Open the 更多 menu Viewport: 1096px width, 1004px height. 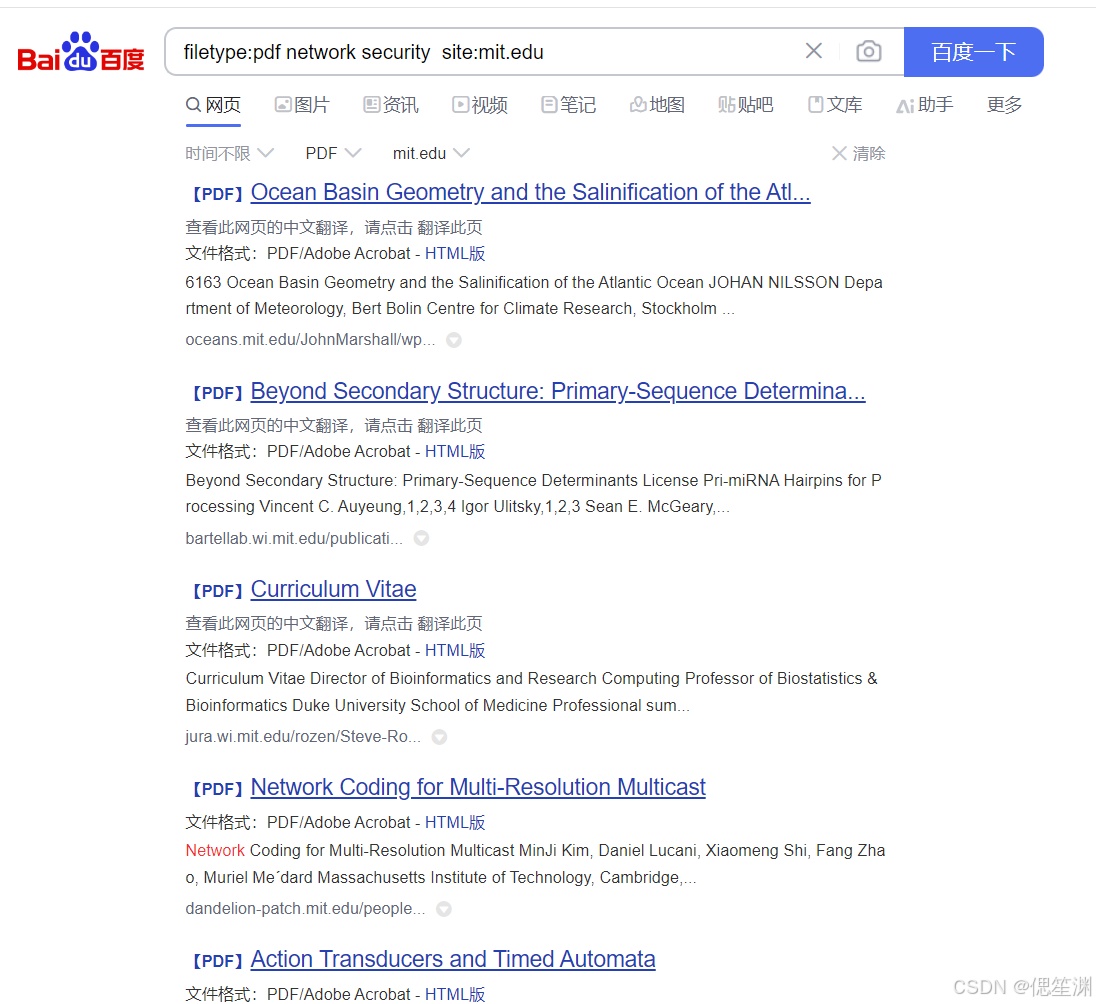(1004, 105)
